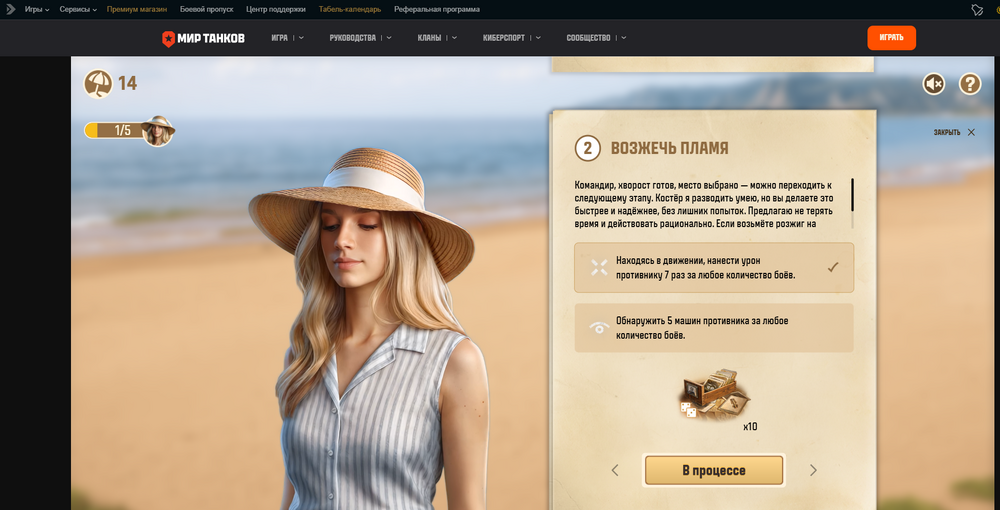Image resolution: width=1000 pixels, height=510 pixels.
Task: Expand the Сообщество dropdown chevron
Action: pos(623,38)
